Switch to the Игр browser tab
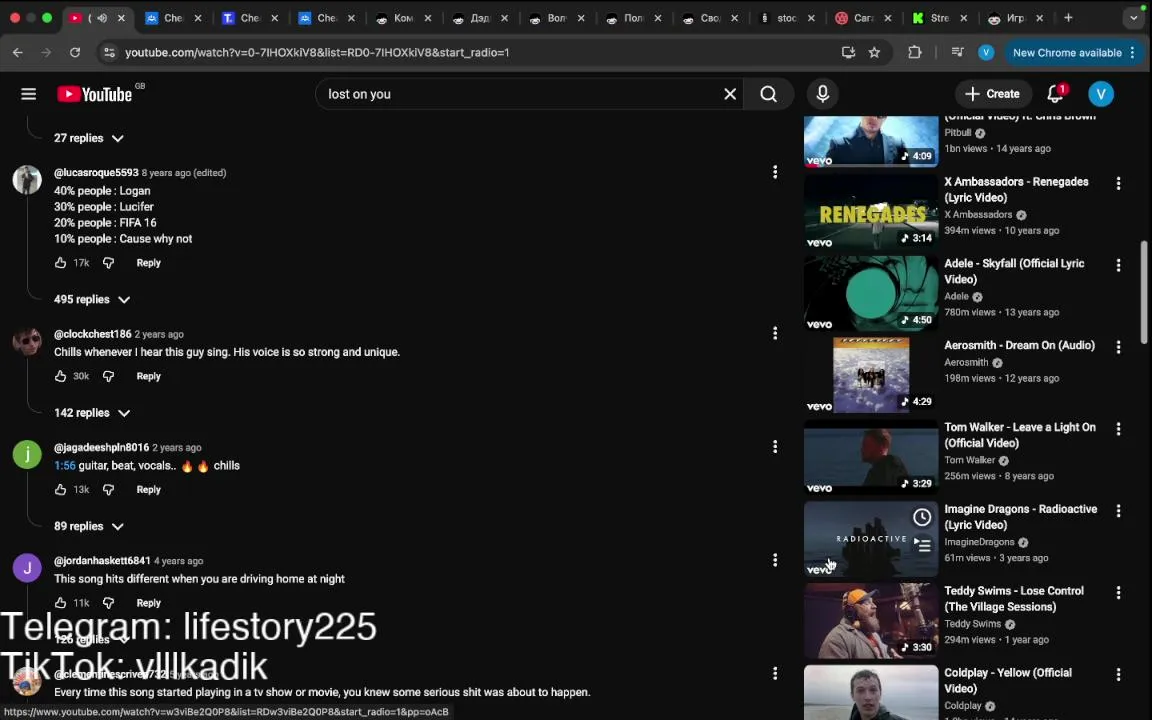This screenshot has height=720, width=1152. point(1016,18)
